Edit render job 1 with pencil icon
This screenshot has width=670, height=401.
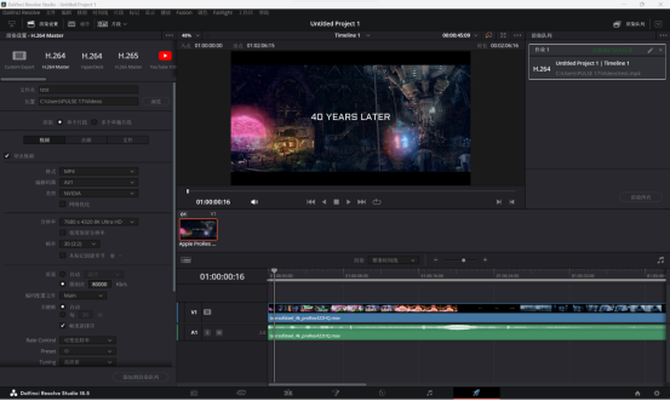click(x=650, y=50)
